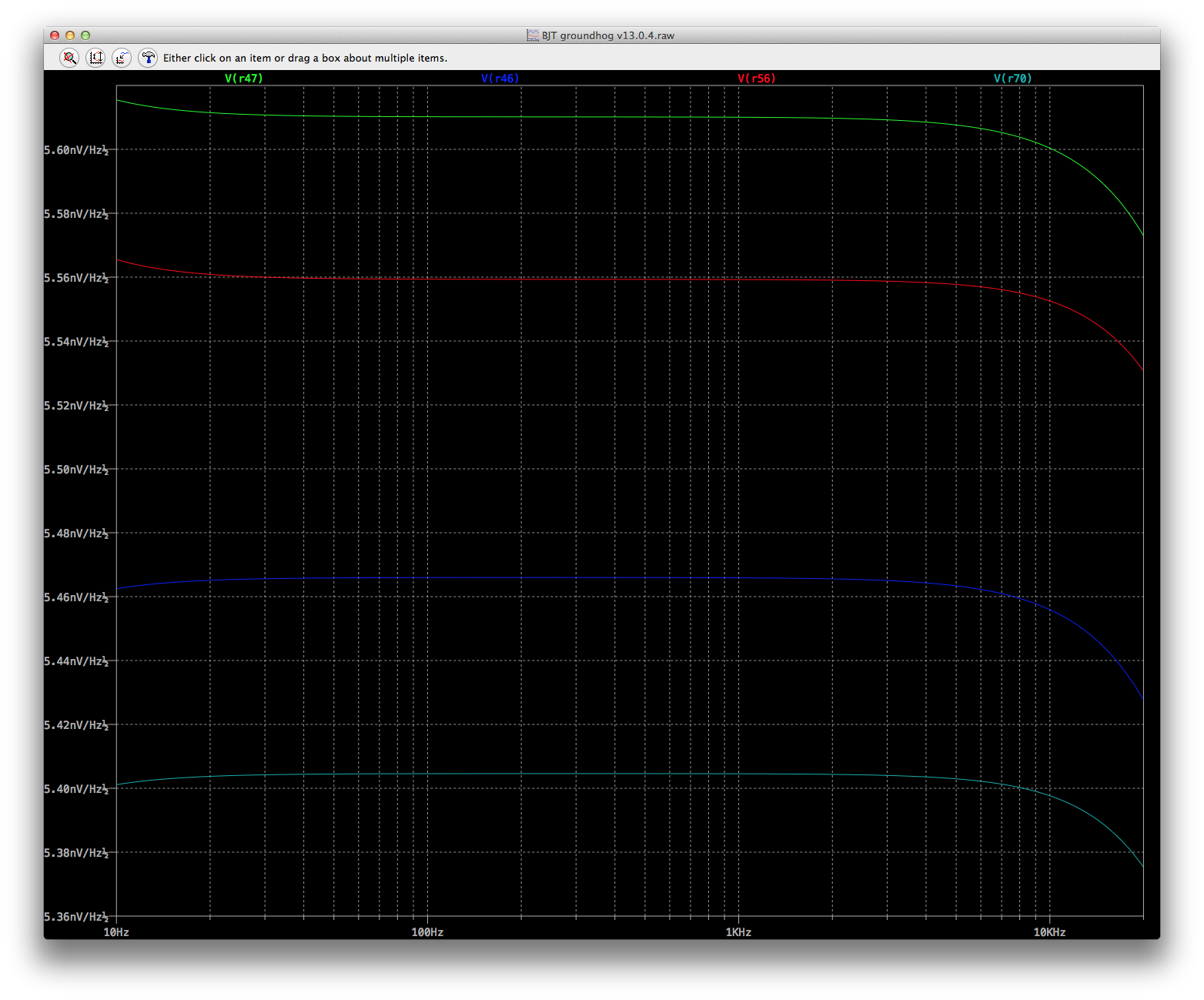The height and width of the screenshot is (1000, 1204).
Task: Click the 100Hz frequency axis label
Action: (x=427, y=932)
